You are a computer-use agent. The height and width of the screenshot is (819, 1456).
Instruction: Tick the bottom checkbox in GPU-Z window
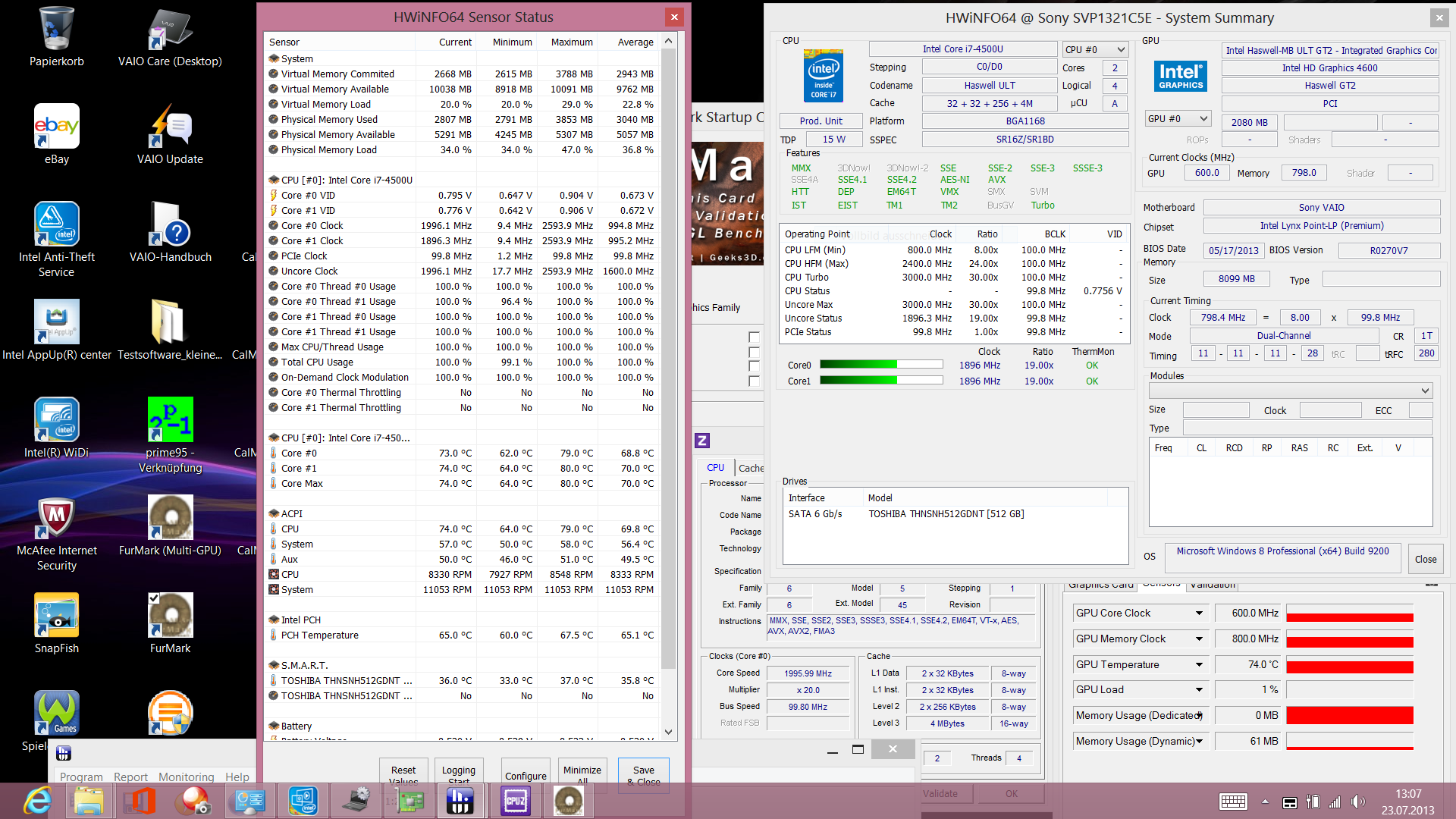[754, 381]
